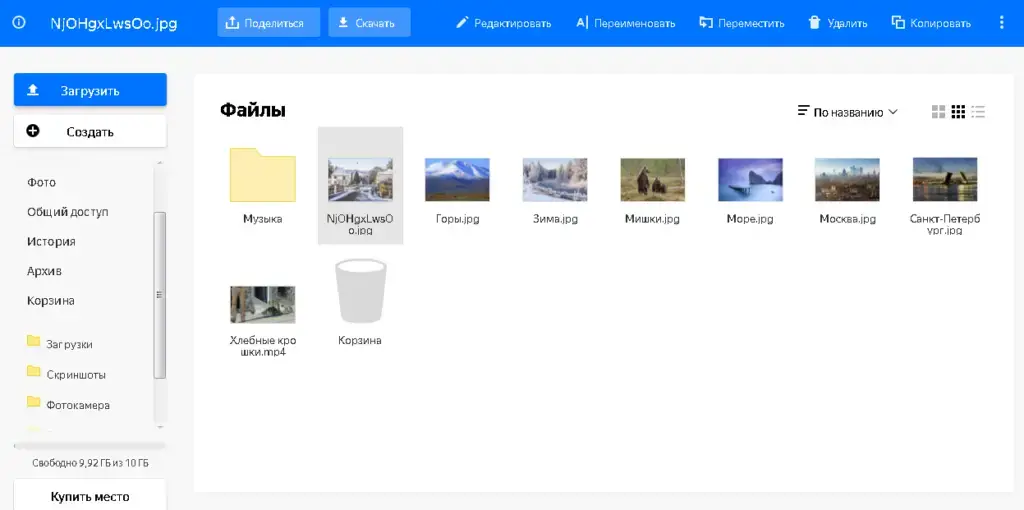
Task: Click Свободно 9,92 ГБ из 10 ГБ text
Action: [x=90, y=463]
